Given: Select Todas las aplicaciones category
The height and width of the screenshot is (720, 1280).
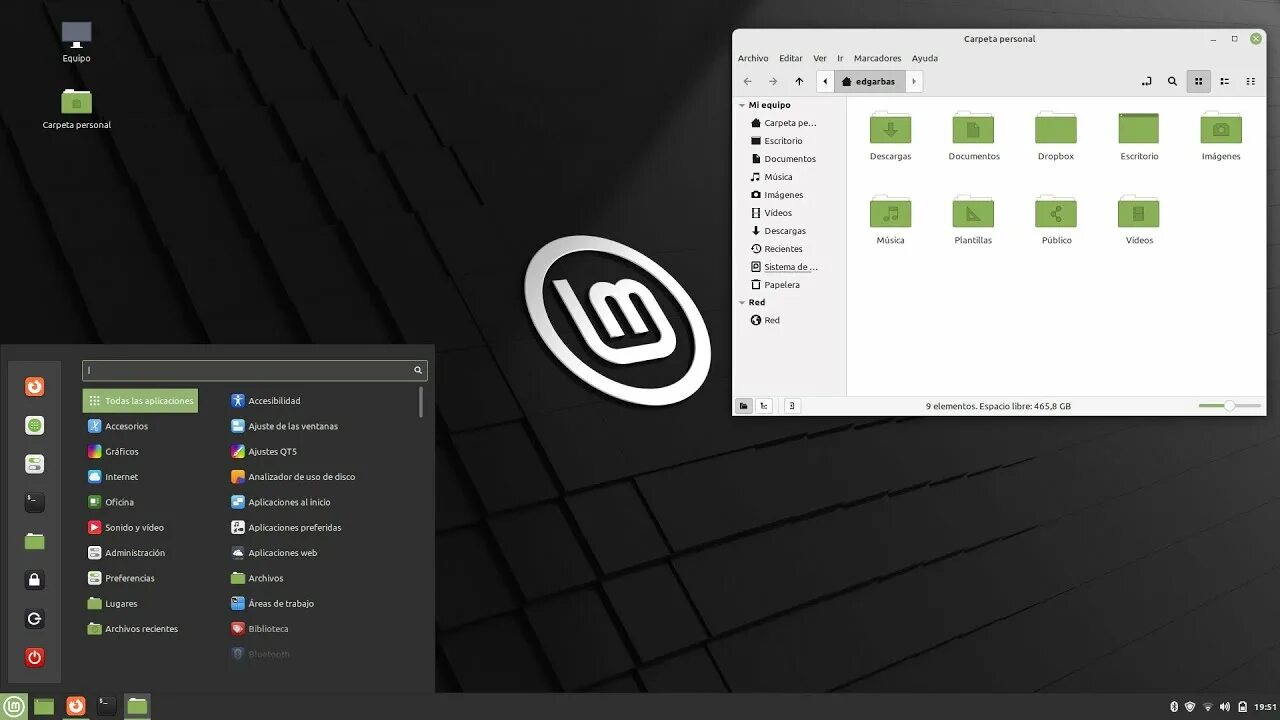Looking at the screenshot, I should pos(140,401).
